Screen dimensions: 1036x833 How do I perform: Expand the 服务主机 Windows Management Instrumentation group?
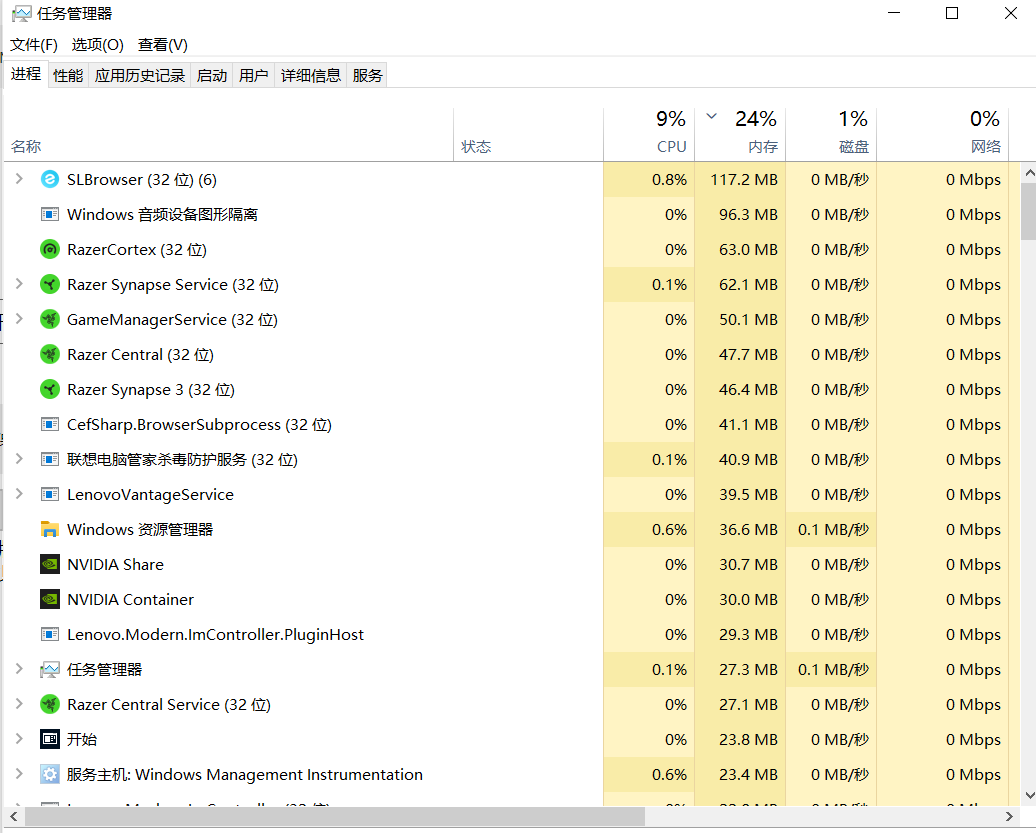point(19,774)
